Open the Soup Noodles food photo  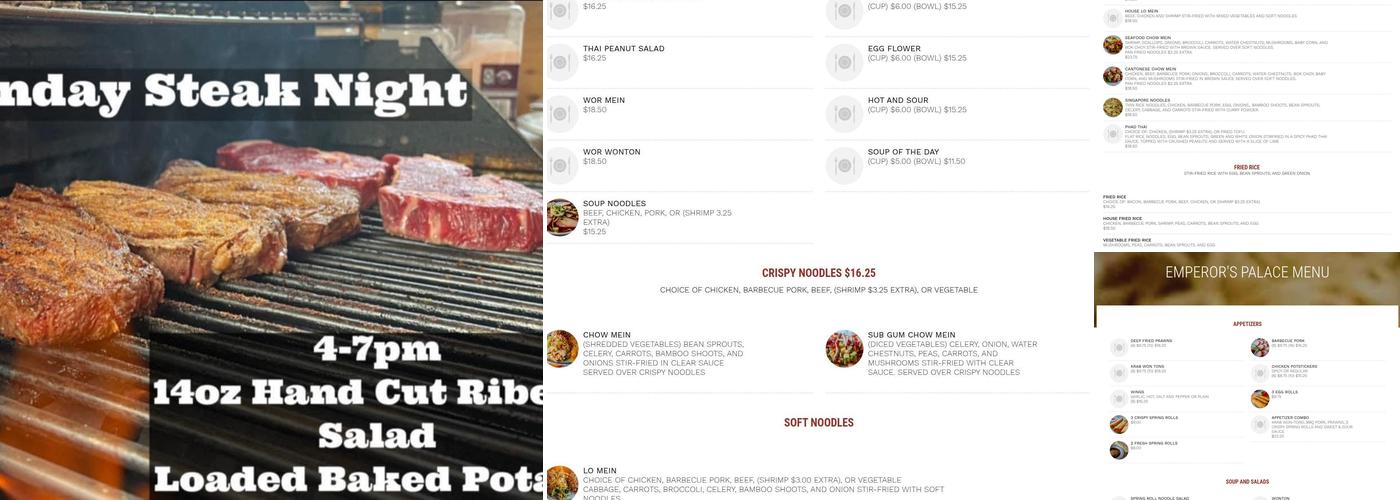562,217
